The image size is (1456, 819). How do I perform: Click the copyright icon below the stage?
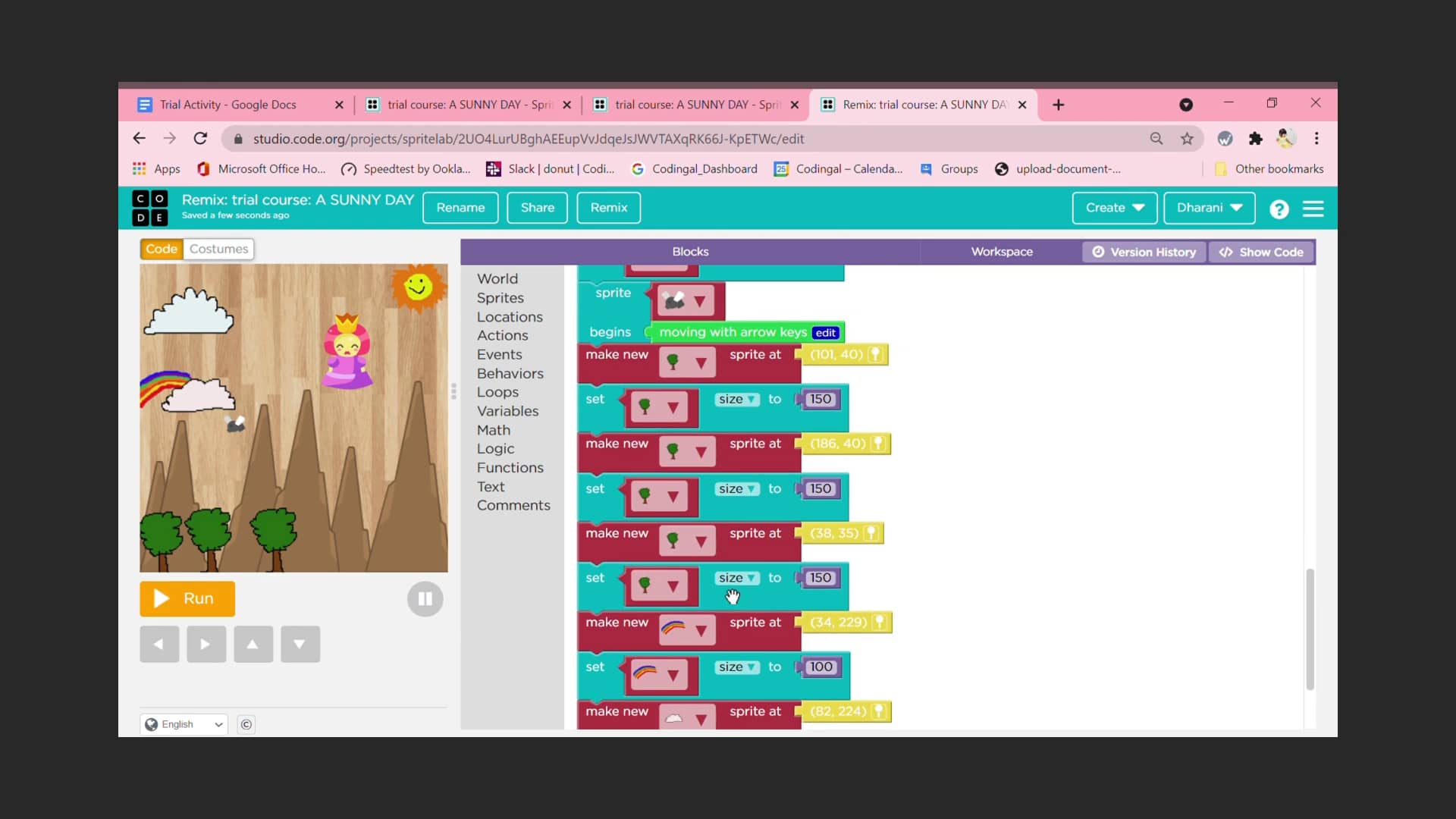point(246,724)
